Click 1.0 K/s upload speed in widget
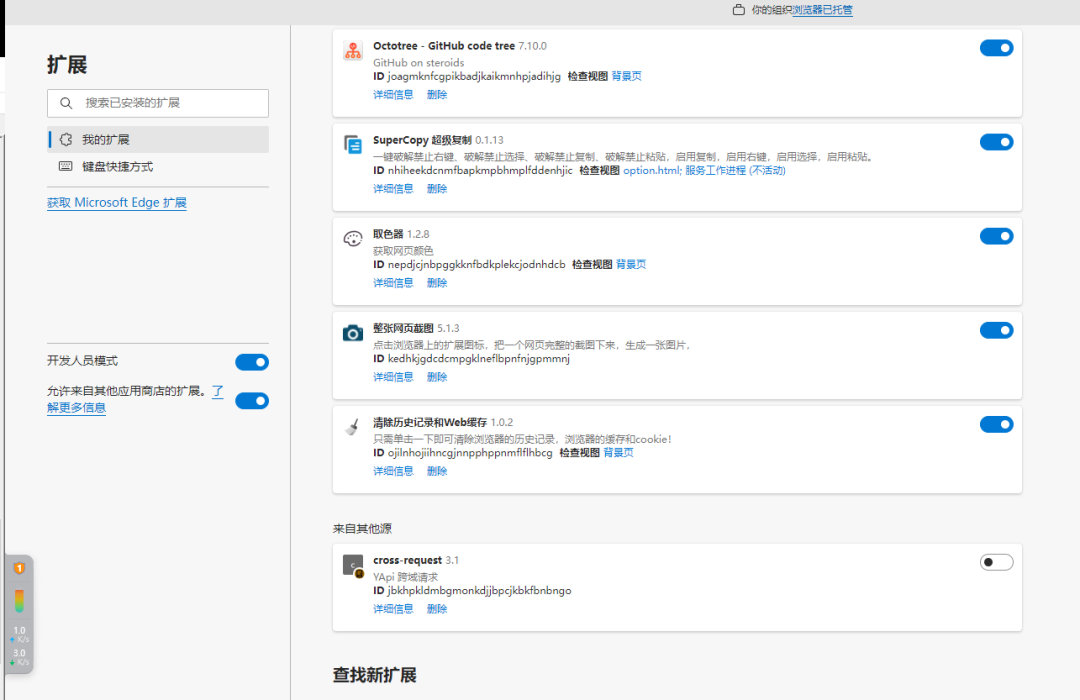The width and height of the screenshot is (1080, 700). click(x=19, y=634)
